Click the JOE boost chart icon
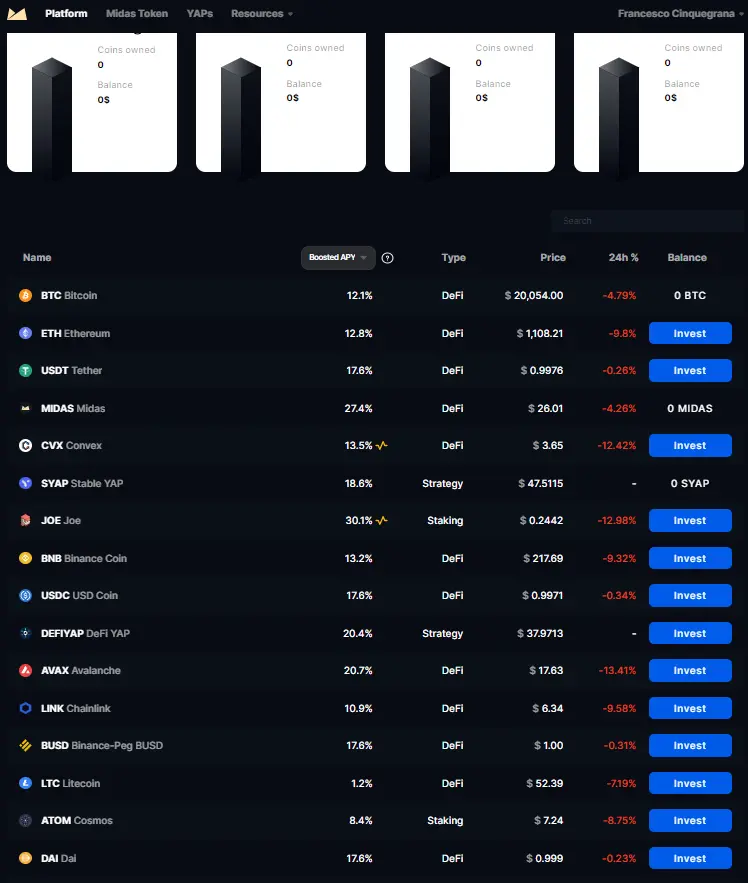The height and width of the screenshot is (883, 748). coord(382,520)
